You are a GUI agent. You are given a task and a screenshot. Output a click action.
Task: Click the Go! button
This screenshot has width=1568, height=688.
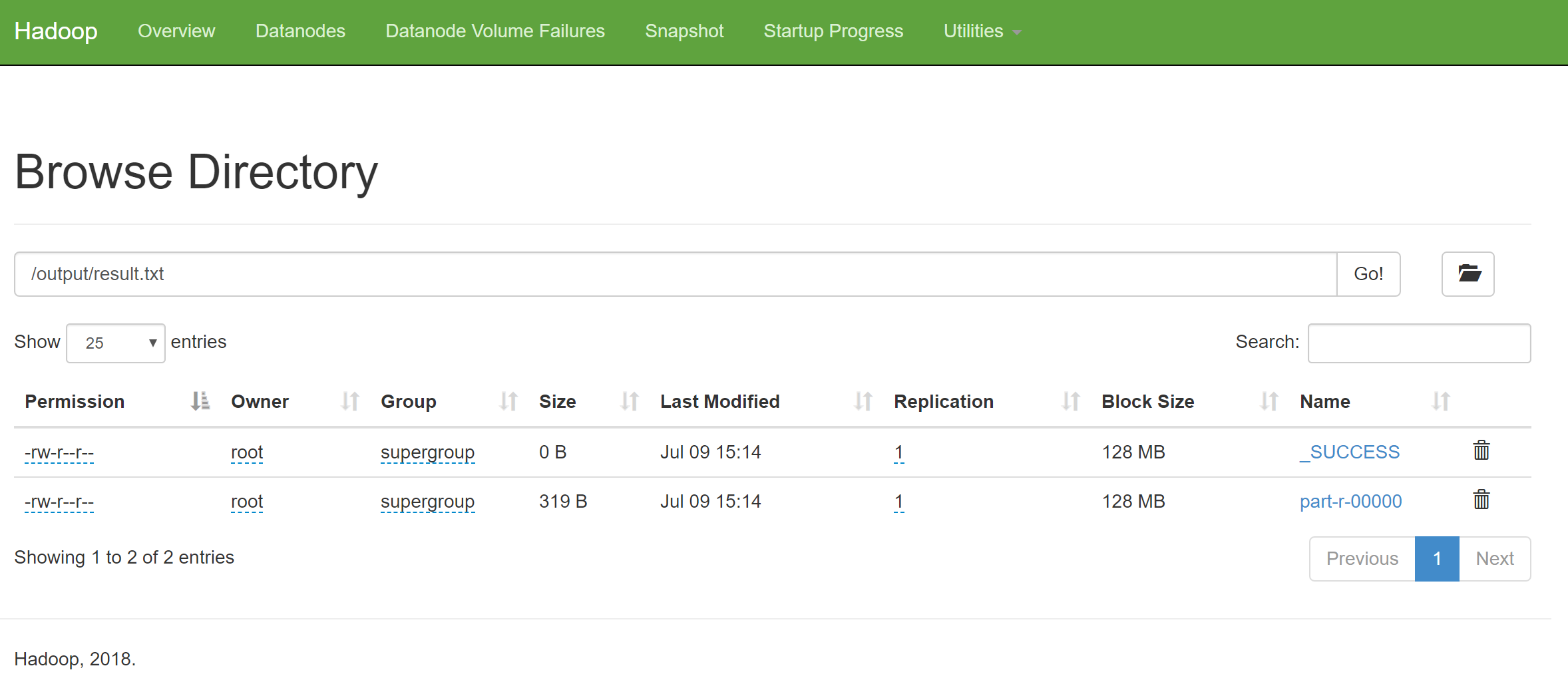click(1368, 273)
